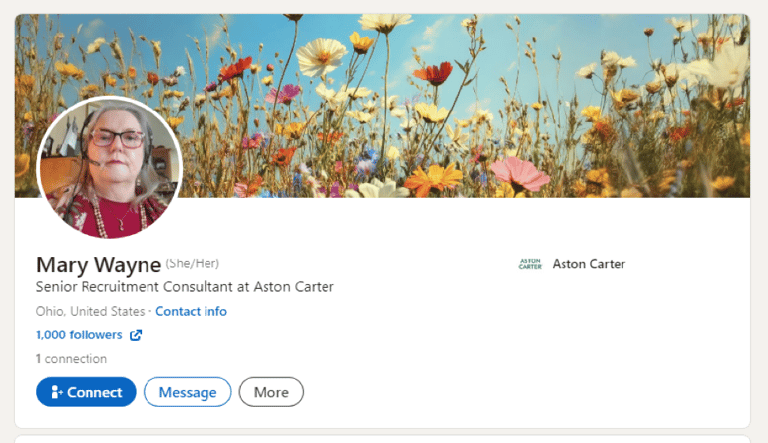View the 1,000 followers link
The height and width of the screenshot is (443, 768).
[x=79, y=335]
